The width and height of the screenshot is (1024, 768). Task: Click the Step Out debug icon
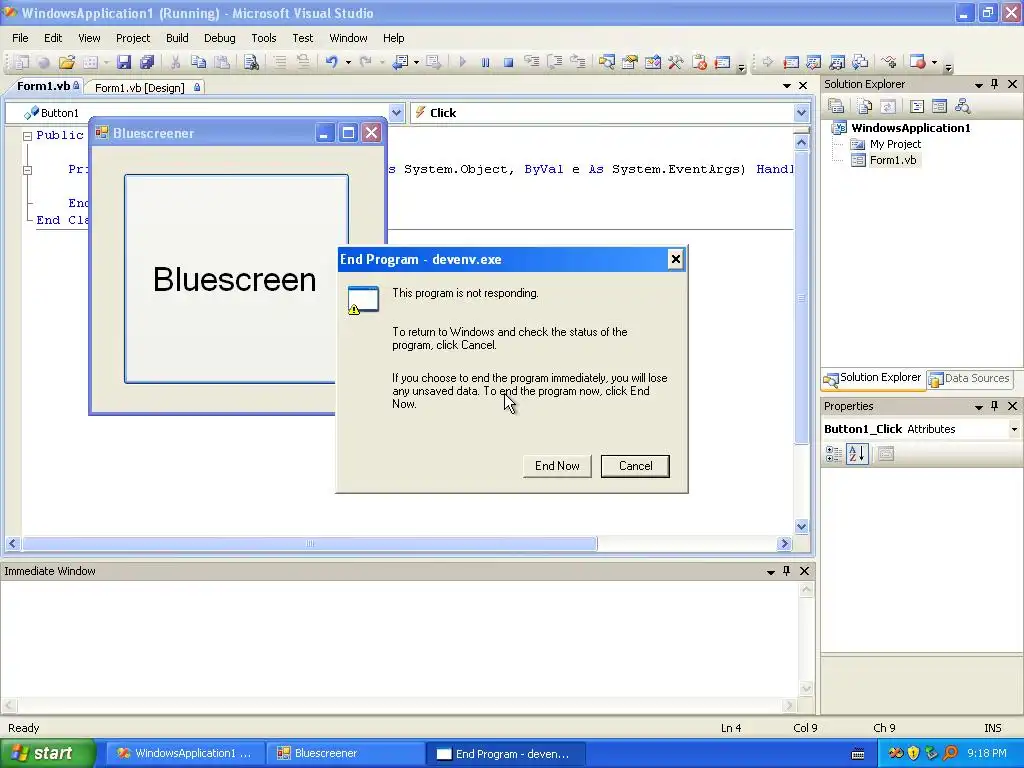point(578,62)
